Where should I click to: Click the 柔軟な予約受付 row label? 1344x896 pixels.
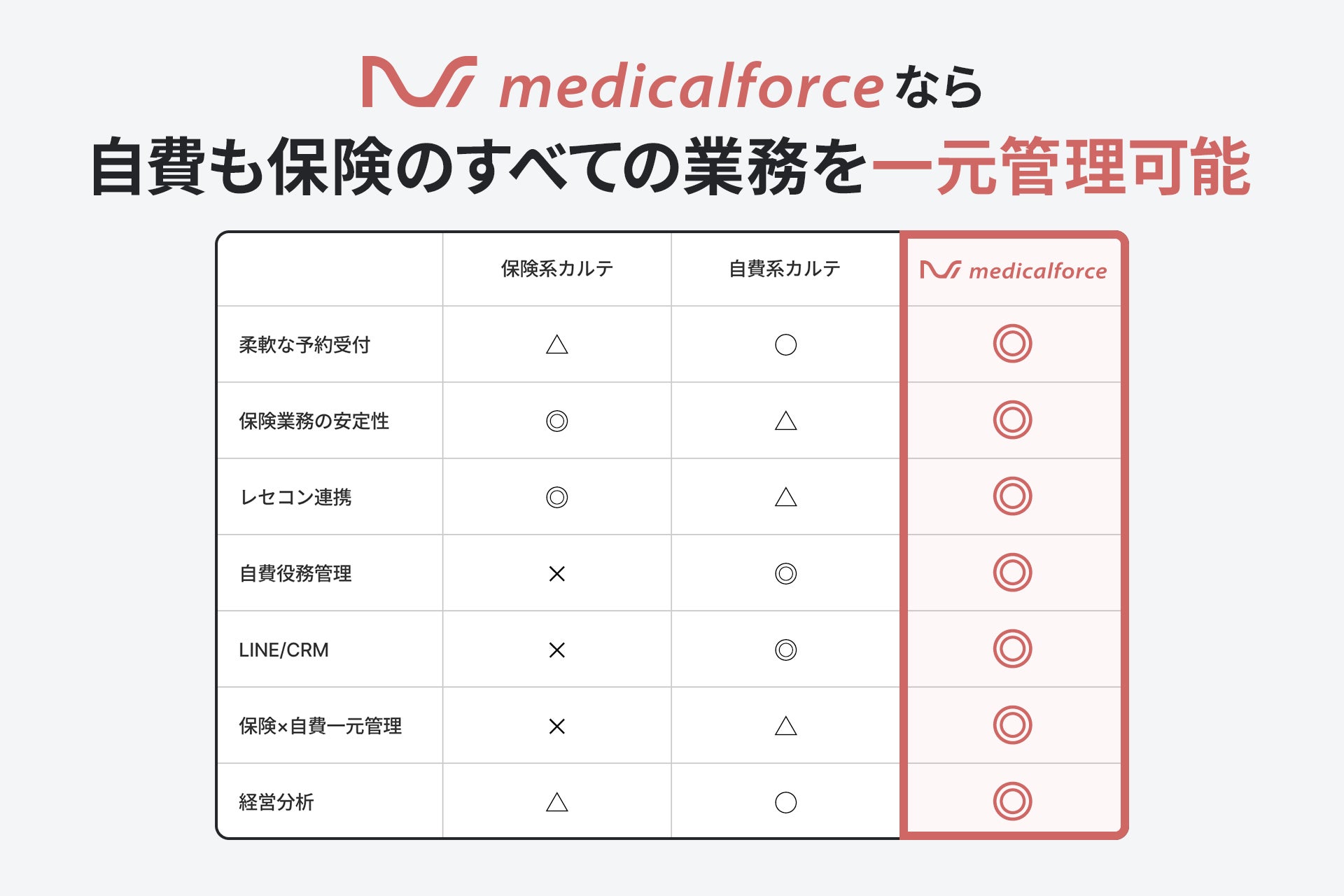click(304, 345)
